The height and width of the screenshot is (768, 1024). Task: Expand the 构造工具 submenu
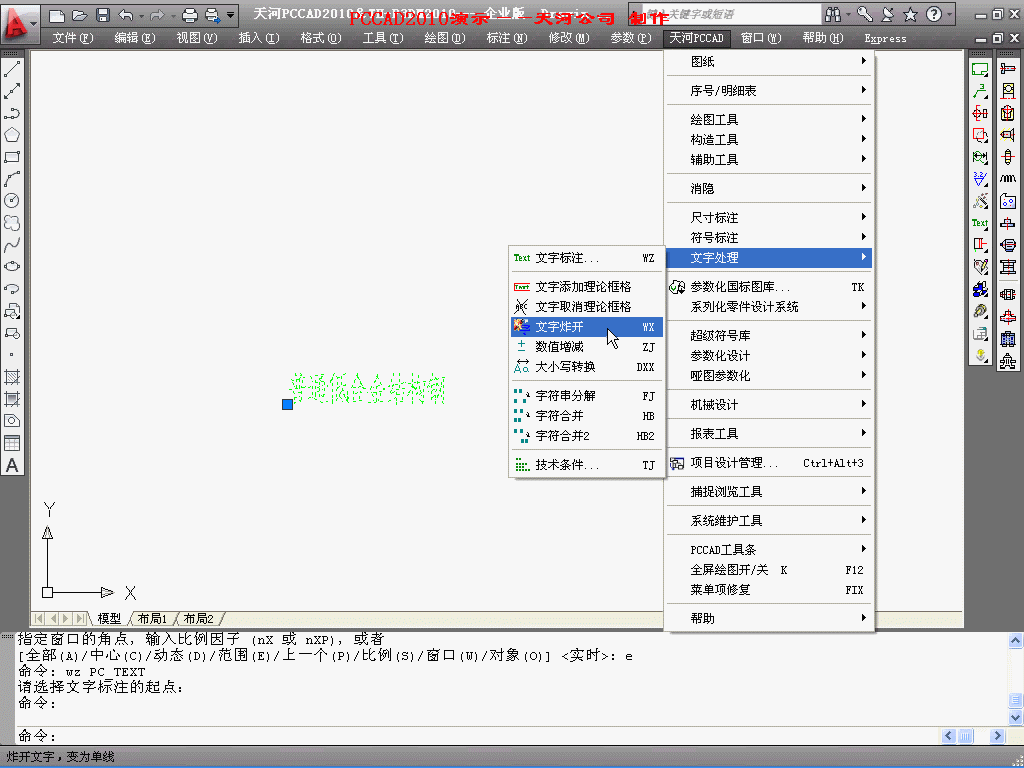(769, 140)
